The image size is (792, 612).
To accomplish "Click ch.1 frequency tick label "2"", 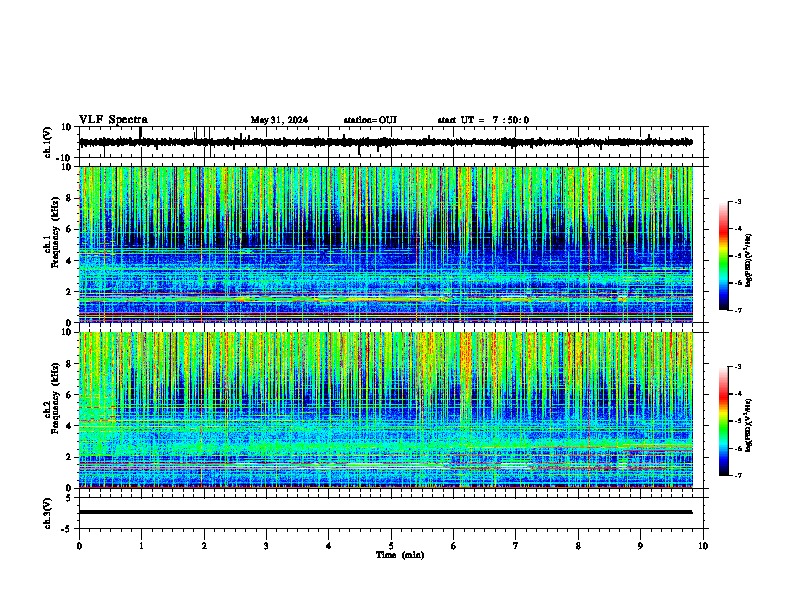I will (69, 291).
